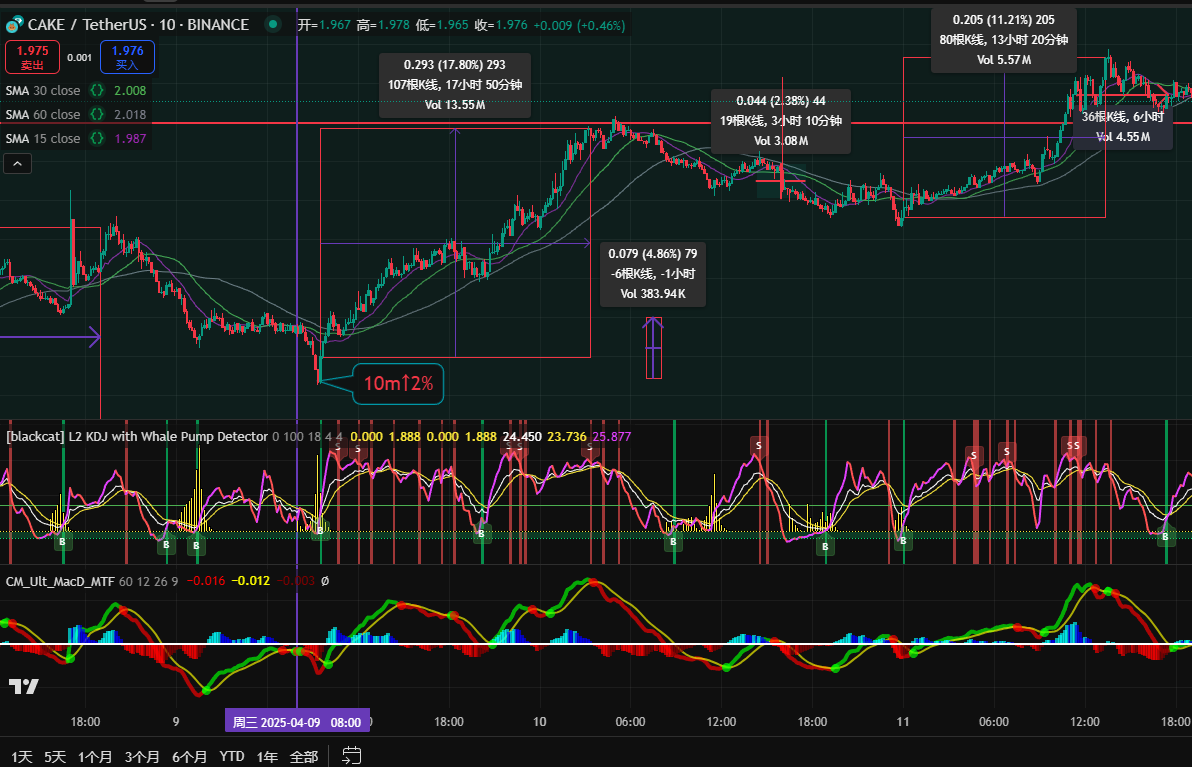This screenshot has height=767, width=1192.
Task: Click the 收=1.976 close price value
Action: click(x=501, y=25)
